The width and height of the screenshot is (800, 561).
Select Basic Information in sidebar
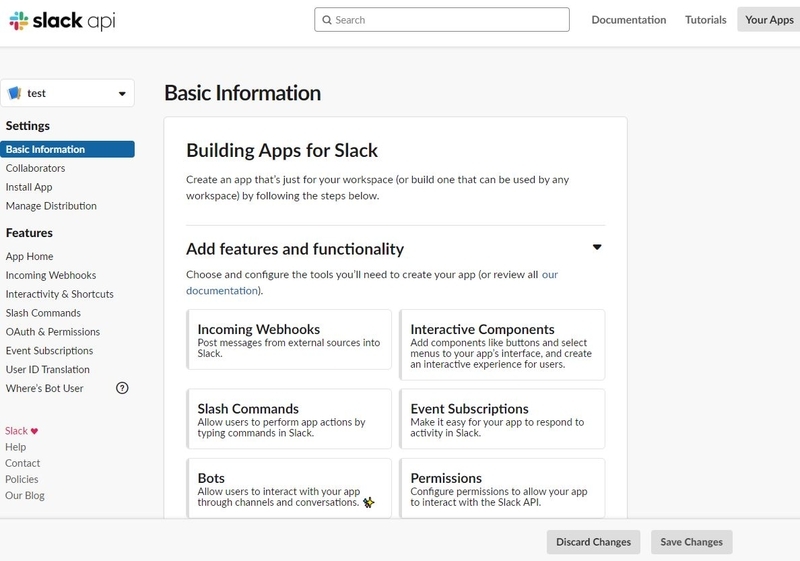point(67,149)
